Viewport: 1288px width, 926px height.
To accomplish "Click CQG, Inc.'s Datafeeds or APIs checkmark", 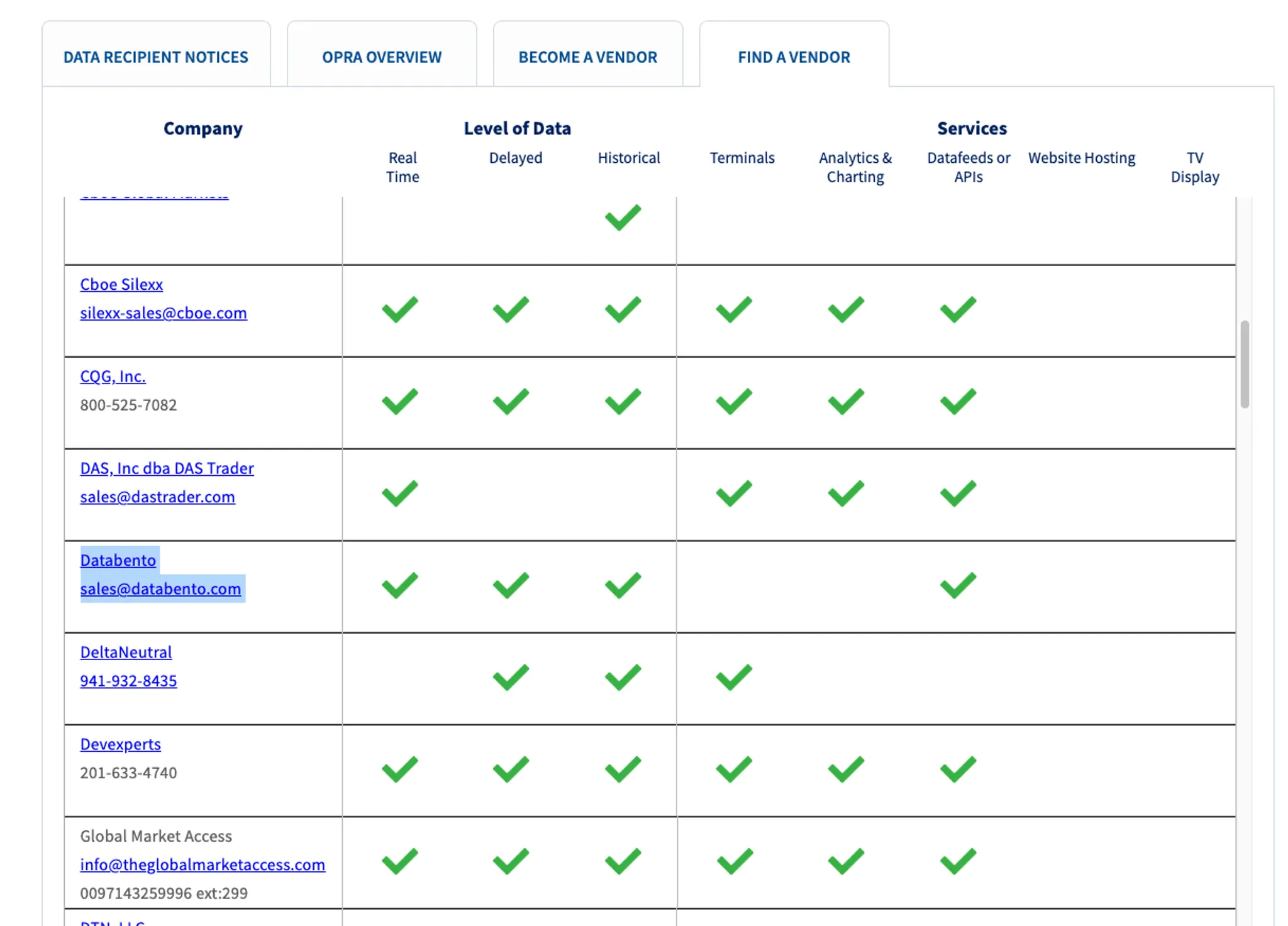I will point(958,402).
